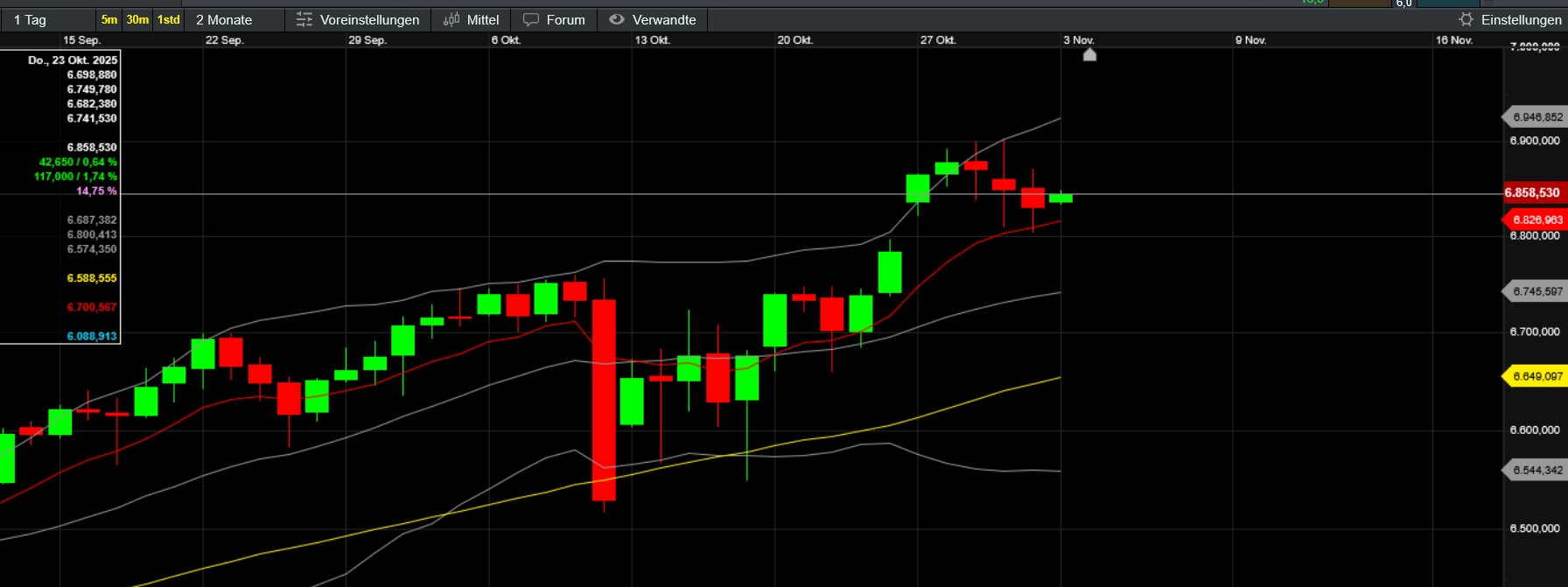Viewport: 1568px width, 587px height.
Task: Click the 22 Sep. date label
Action: coord(224,40)
